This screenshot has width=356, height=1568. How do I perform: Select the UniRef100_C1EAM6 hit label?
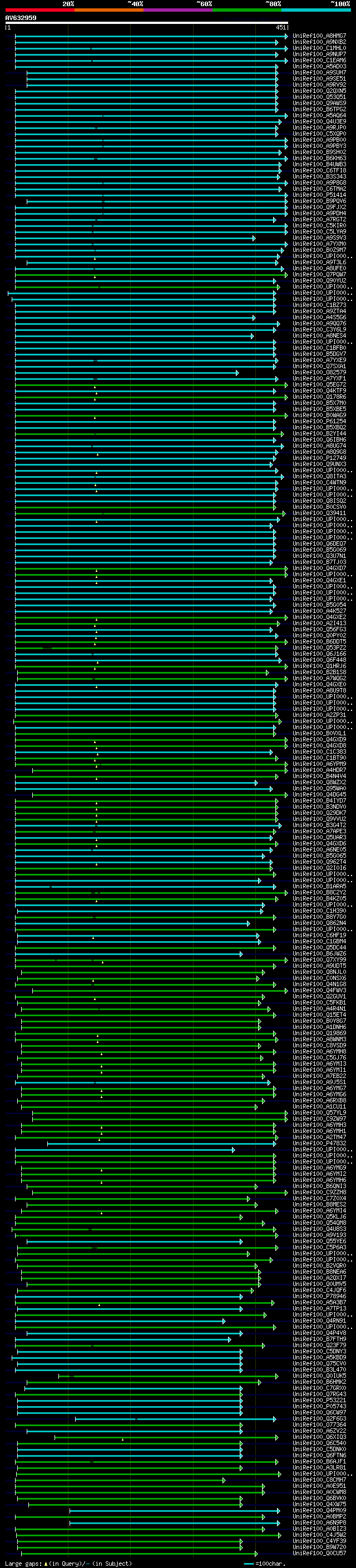click(319, 60)
